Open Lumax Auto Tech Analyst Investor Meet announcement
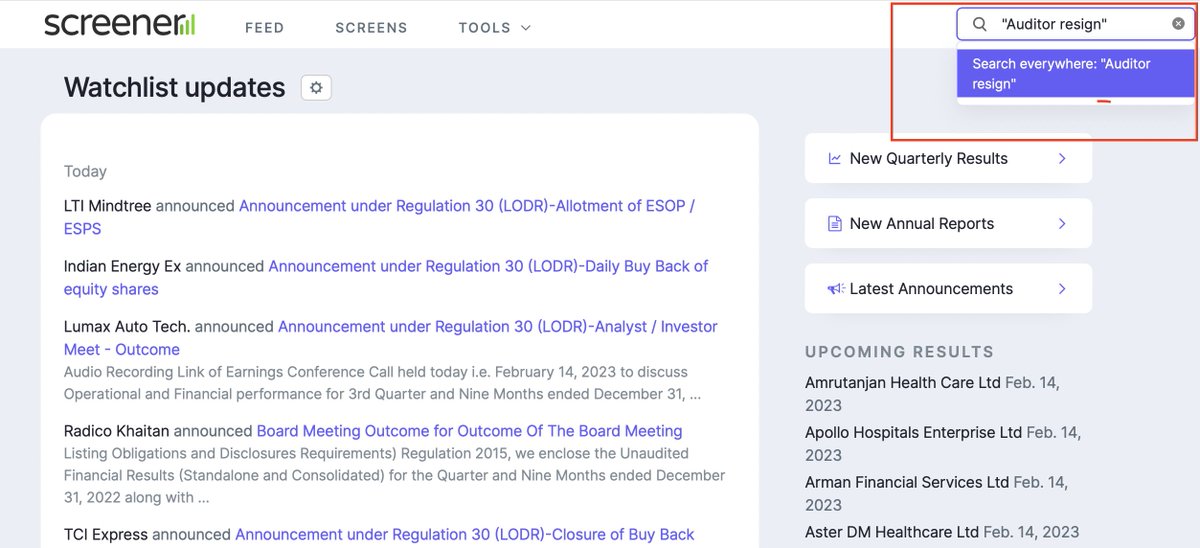Screen dimensions: 1200x548 [x=391, y=337]
